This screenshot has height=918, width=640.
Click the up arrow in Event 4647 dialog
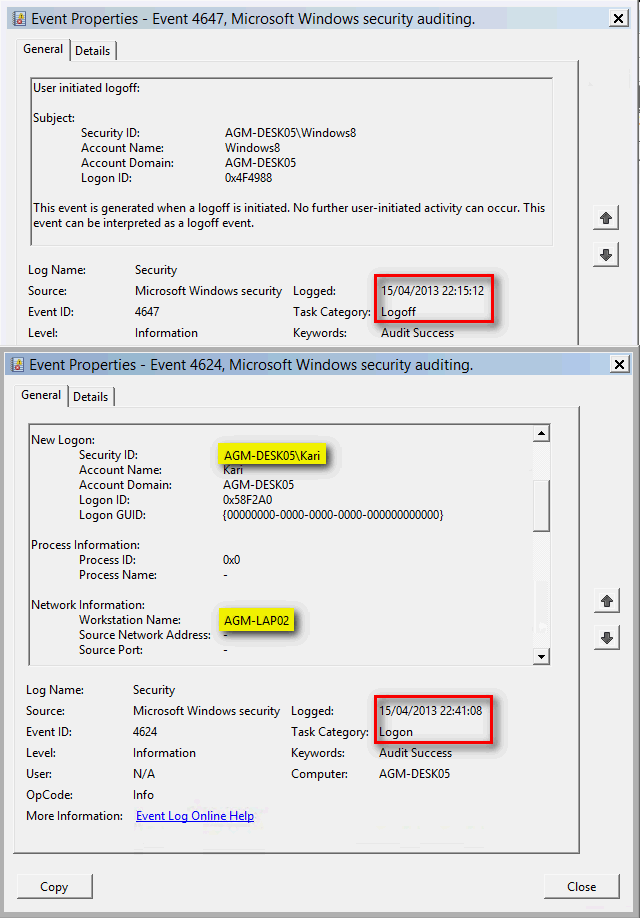tap(605, 217)
